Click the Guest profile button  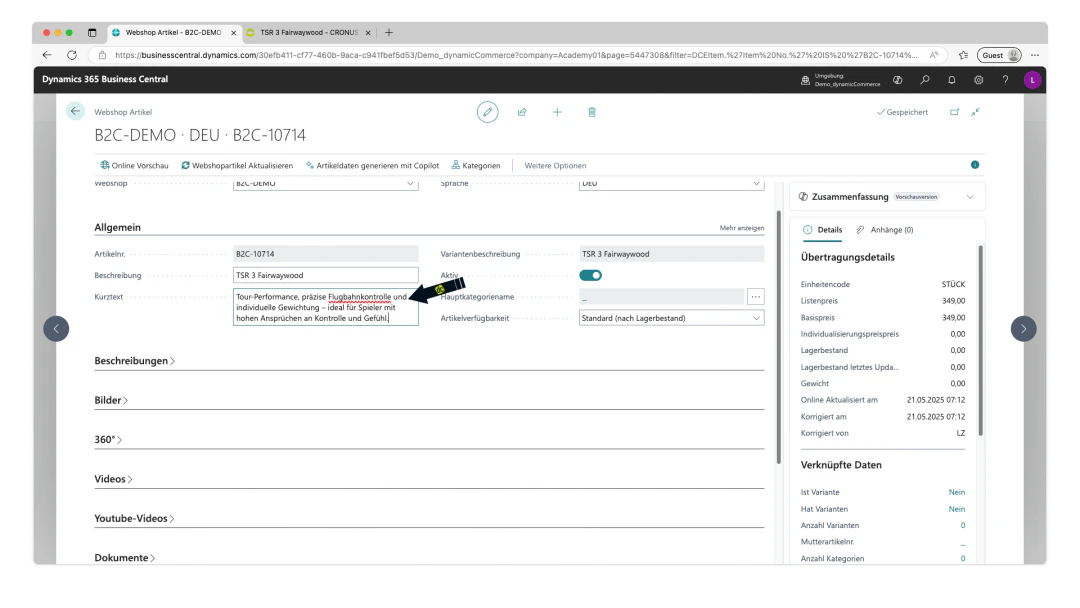pyautogui.click(x=999, y=55)
